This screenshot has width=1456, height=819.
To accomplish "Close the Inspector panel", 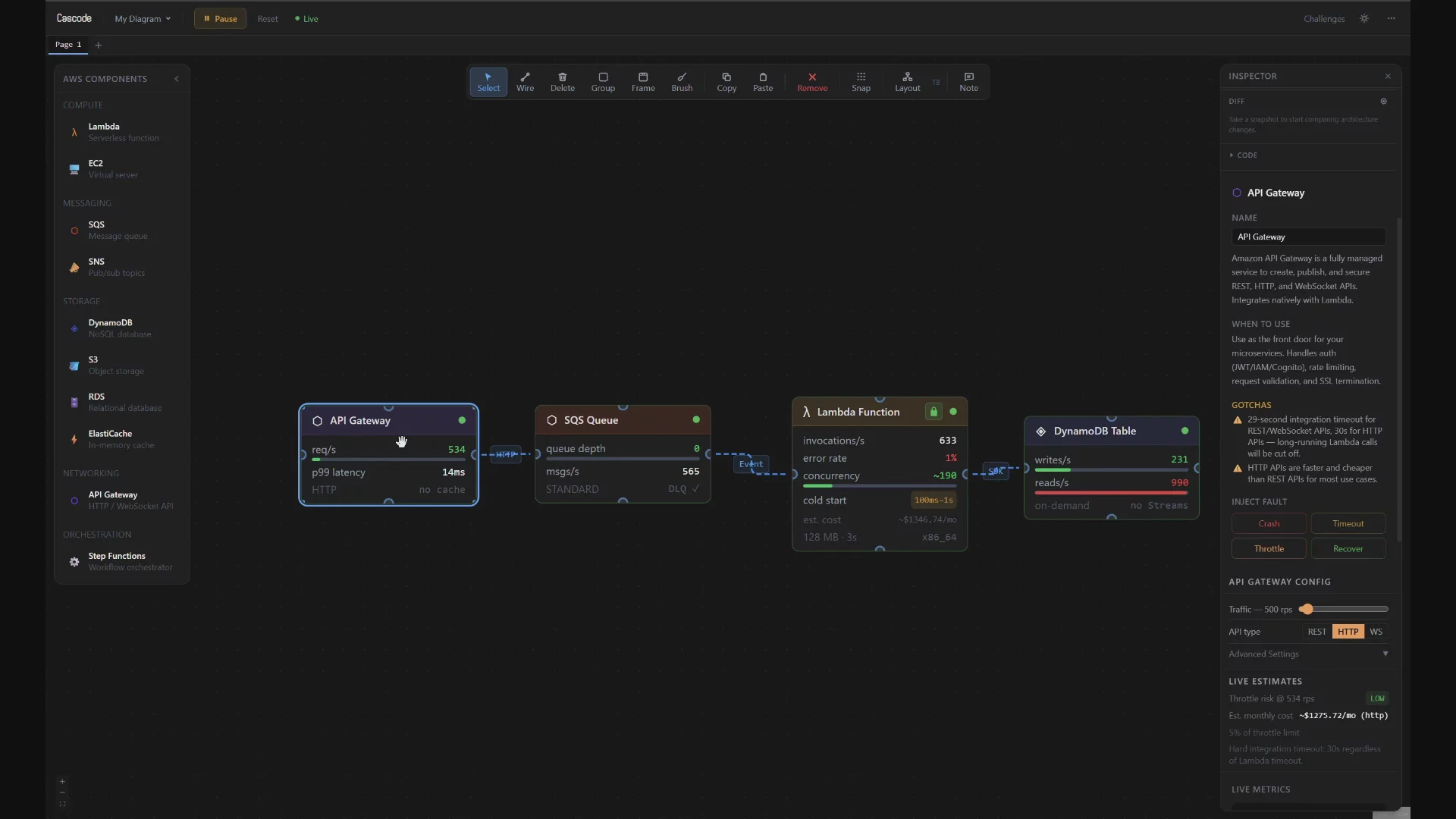I will [x=1388, y=77].
